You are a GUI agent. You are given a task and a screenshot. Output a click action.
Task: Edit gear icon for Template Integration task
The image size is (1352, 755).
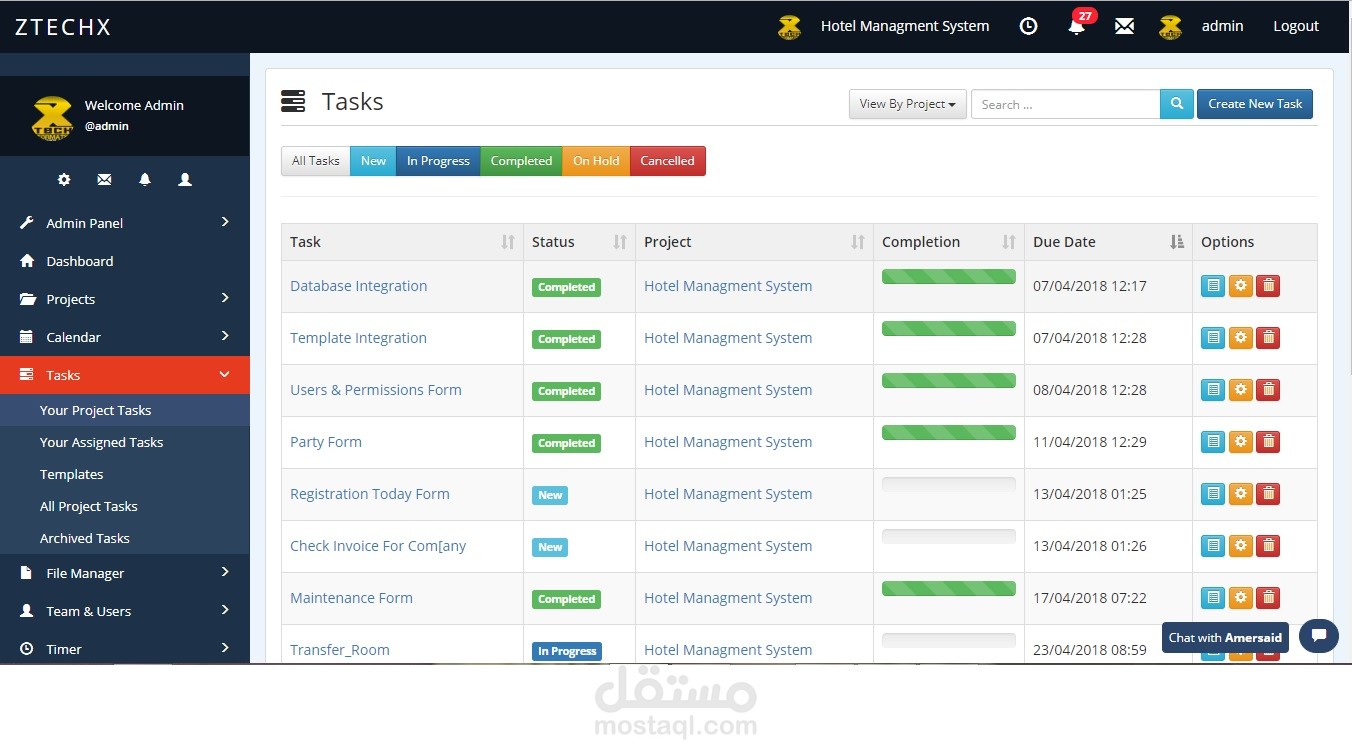click(1241, 337)
